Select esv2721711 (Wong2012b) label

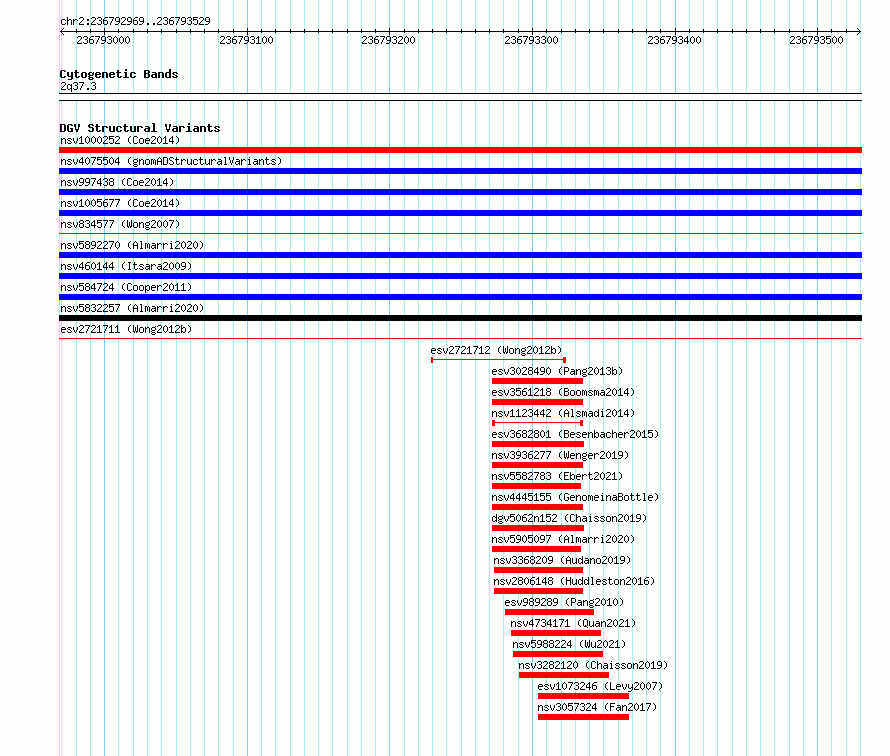(x=126, y=329)
